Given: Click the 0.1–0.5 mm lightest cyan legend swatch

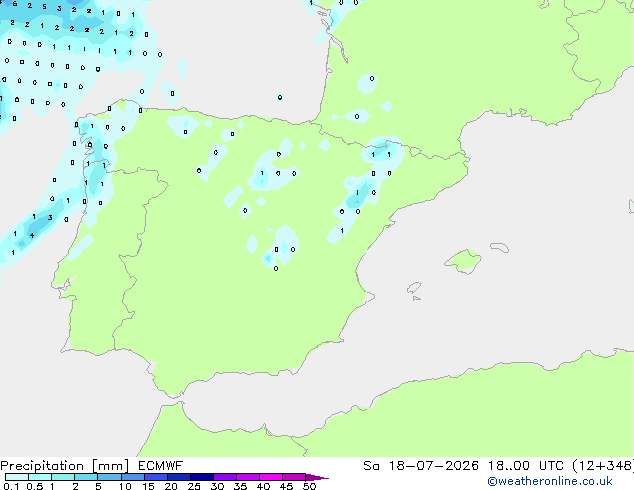Looking at the screenshot, I should [x=17, y=477].
